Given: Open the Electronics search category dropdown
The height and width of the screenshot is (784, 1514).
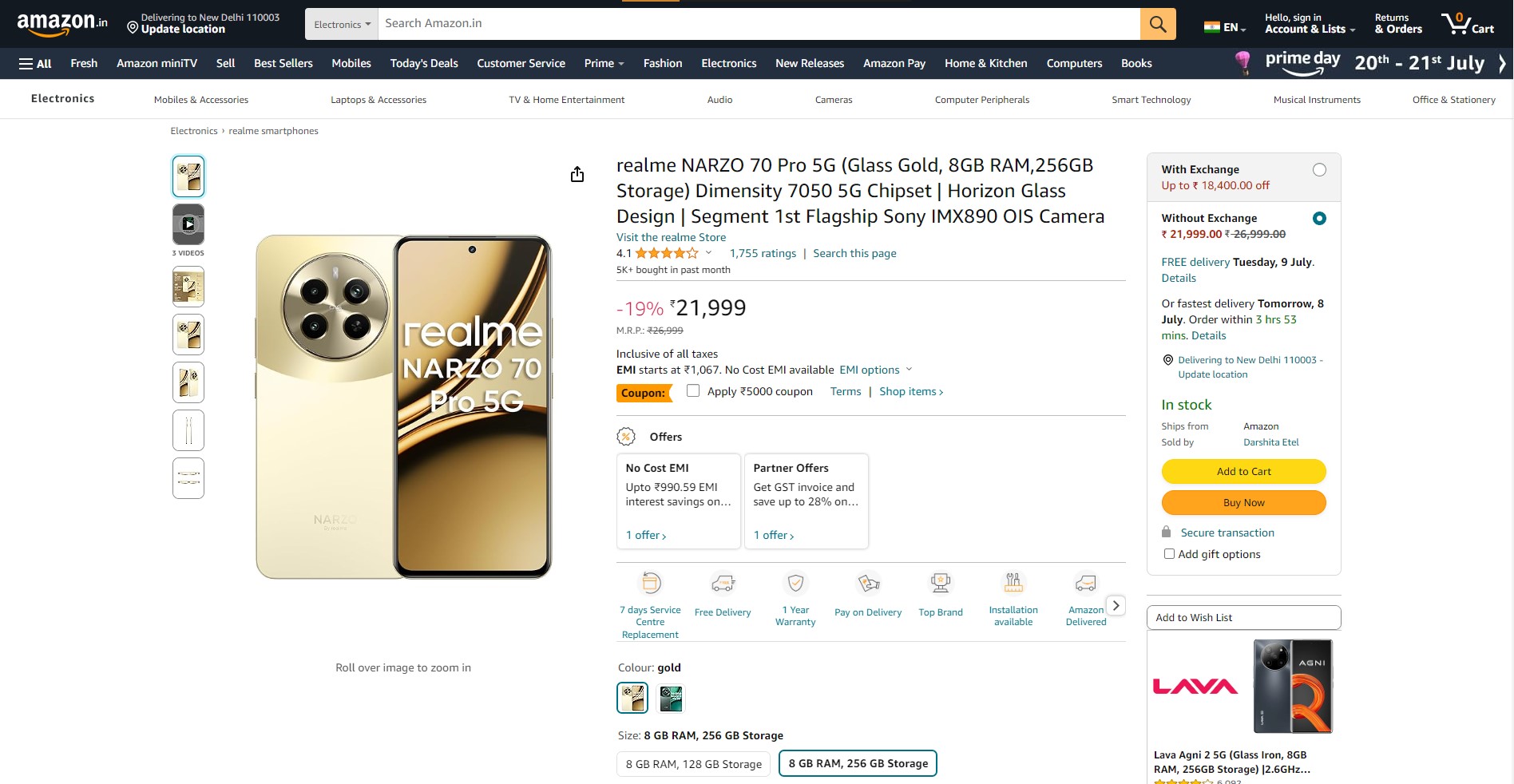Looking at the screenshot, I should tap(342, 24).
